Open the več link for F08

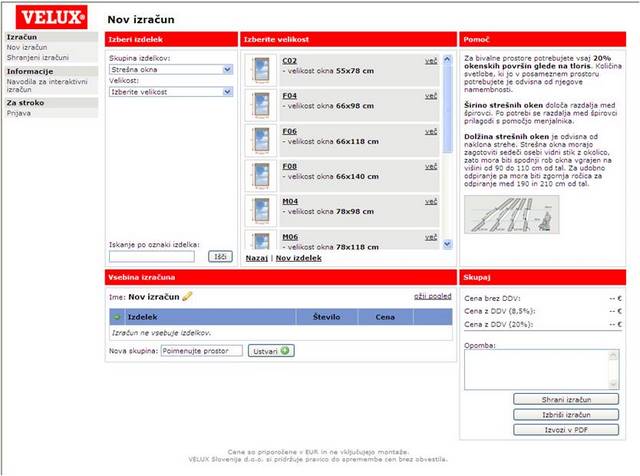tap(431, 165)
